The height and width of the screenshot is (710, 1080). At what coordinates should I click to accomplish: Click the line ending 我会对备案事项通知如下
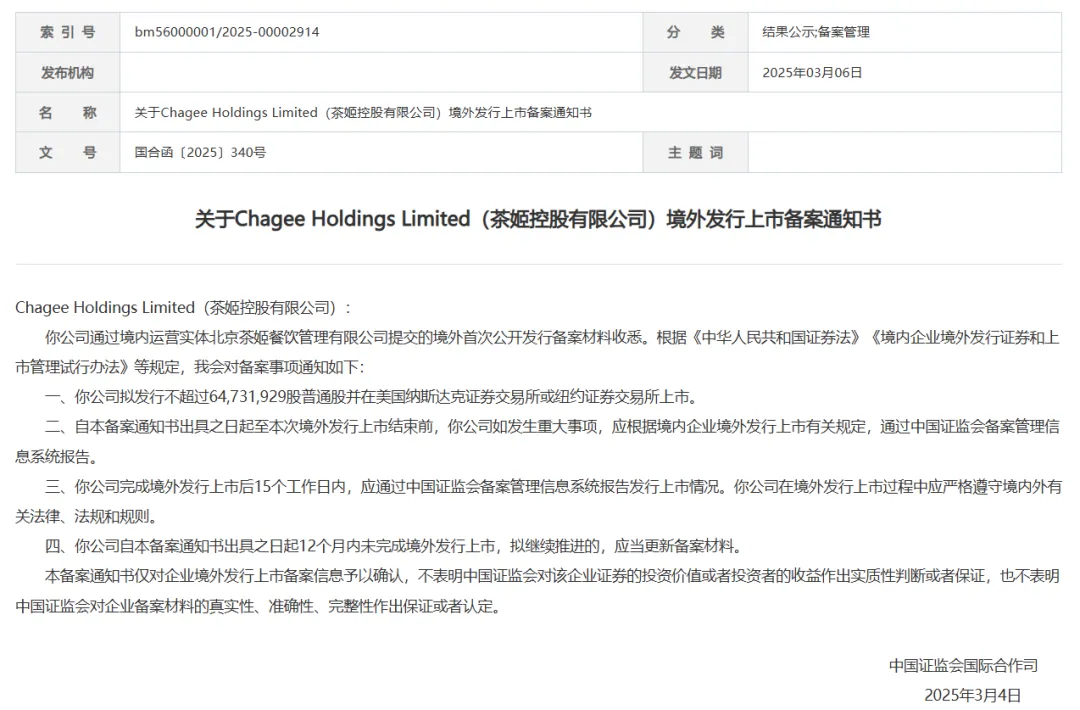(189, 367)
